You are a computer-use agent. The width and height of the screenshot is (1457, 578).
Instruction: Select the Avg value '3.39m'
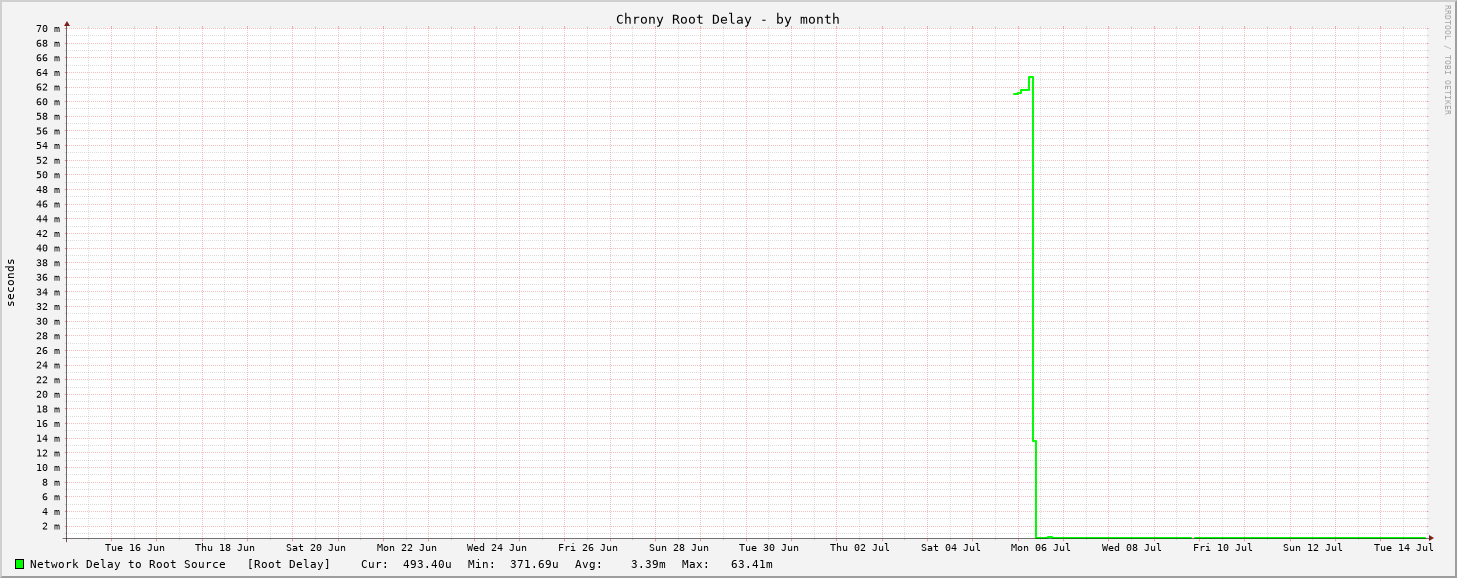click(648, 564)
